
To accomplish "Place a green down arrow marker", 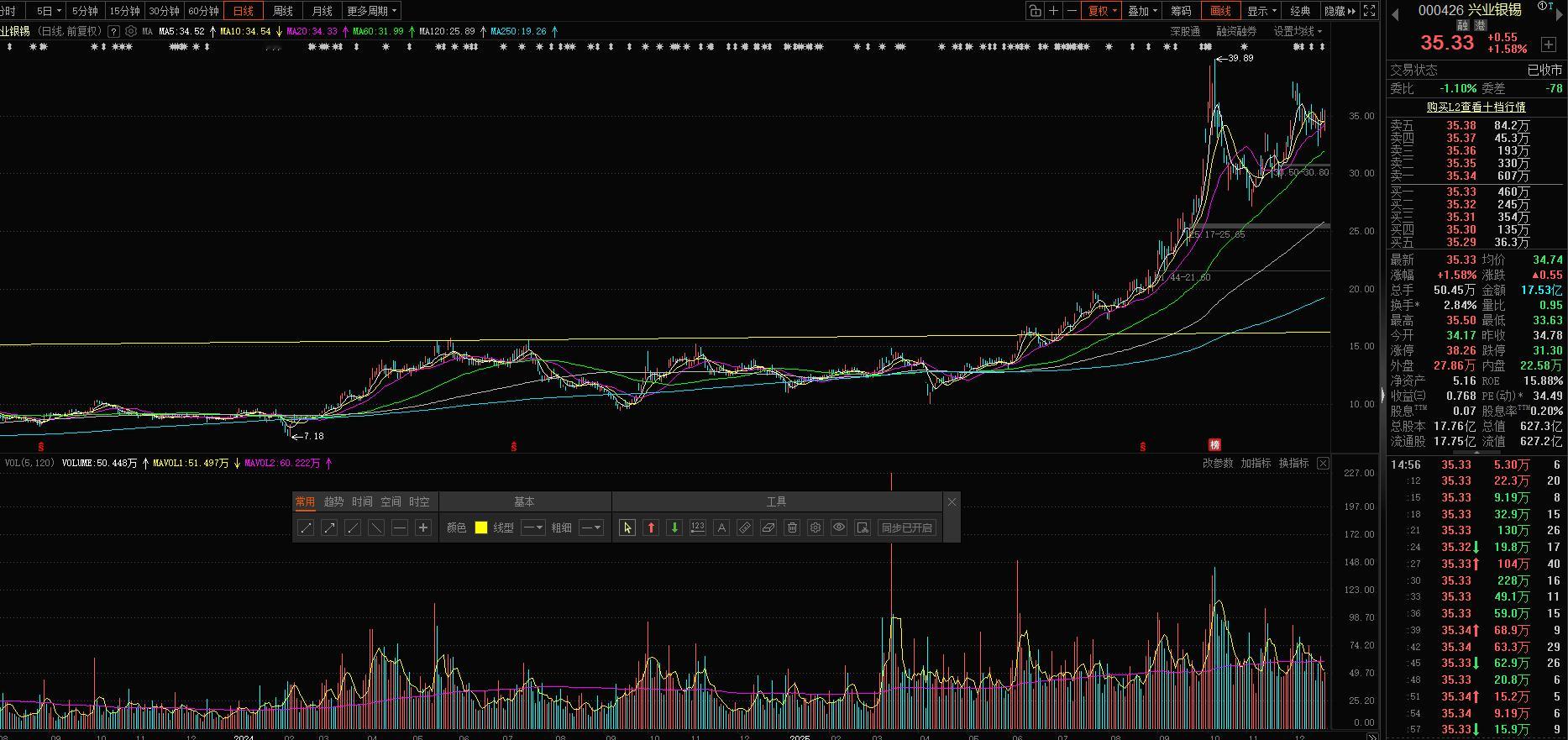I will point(674,527).
